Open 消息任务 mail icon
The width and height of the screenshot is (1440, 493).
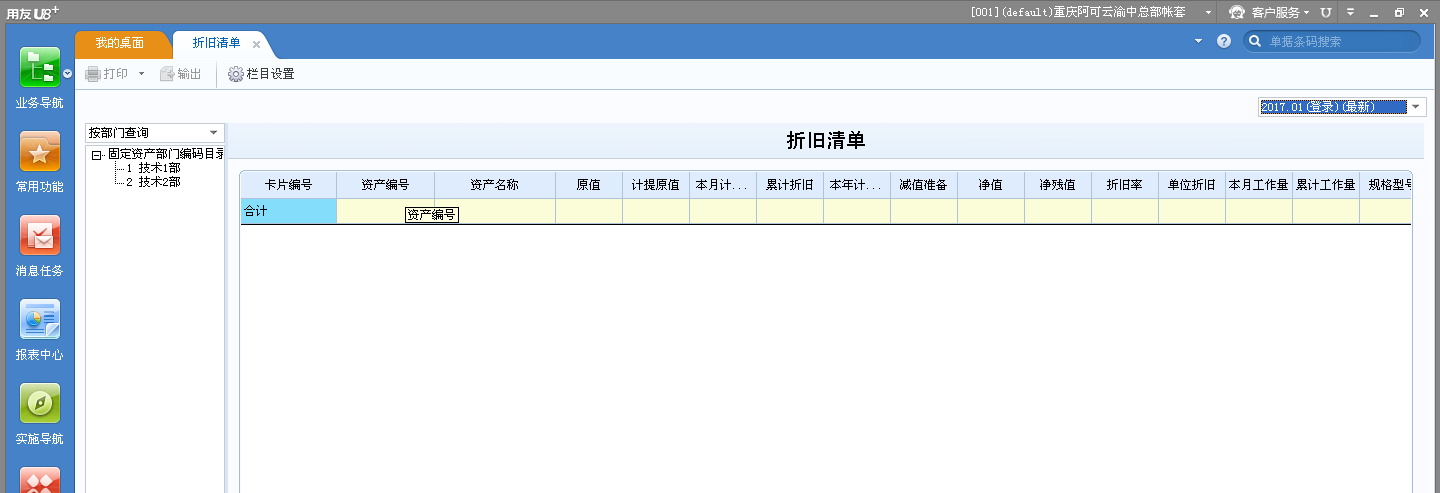coord(39,236)
